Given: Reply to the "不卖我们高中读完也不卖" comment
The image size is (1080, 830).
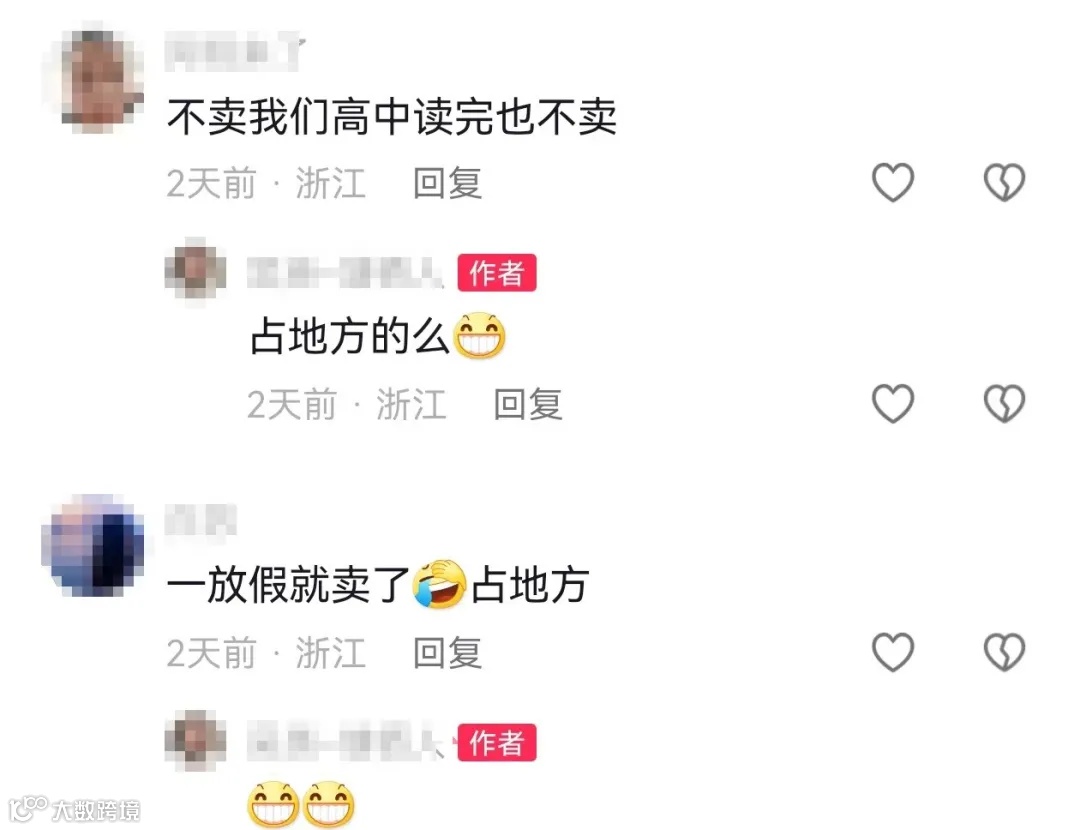Looking at the screenshot, I should (x=447, y=183).
